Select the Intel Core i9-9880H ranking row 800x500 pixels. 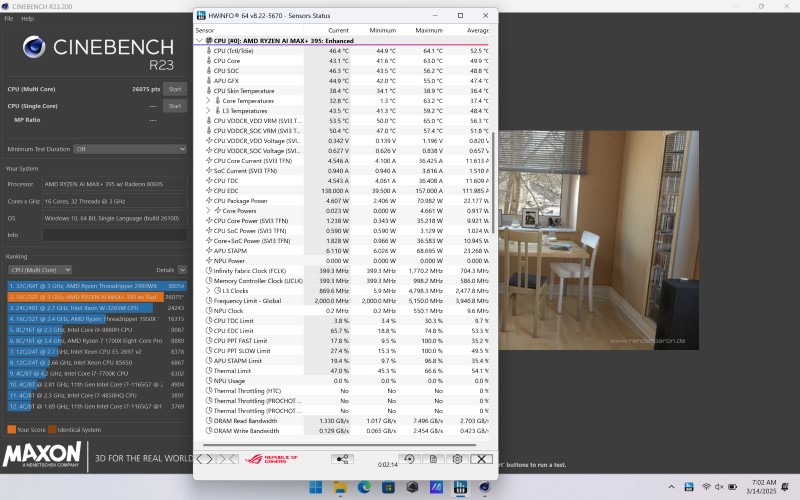click(x=97, y=330)
